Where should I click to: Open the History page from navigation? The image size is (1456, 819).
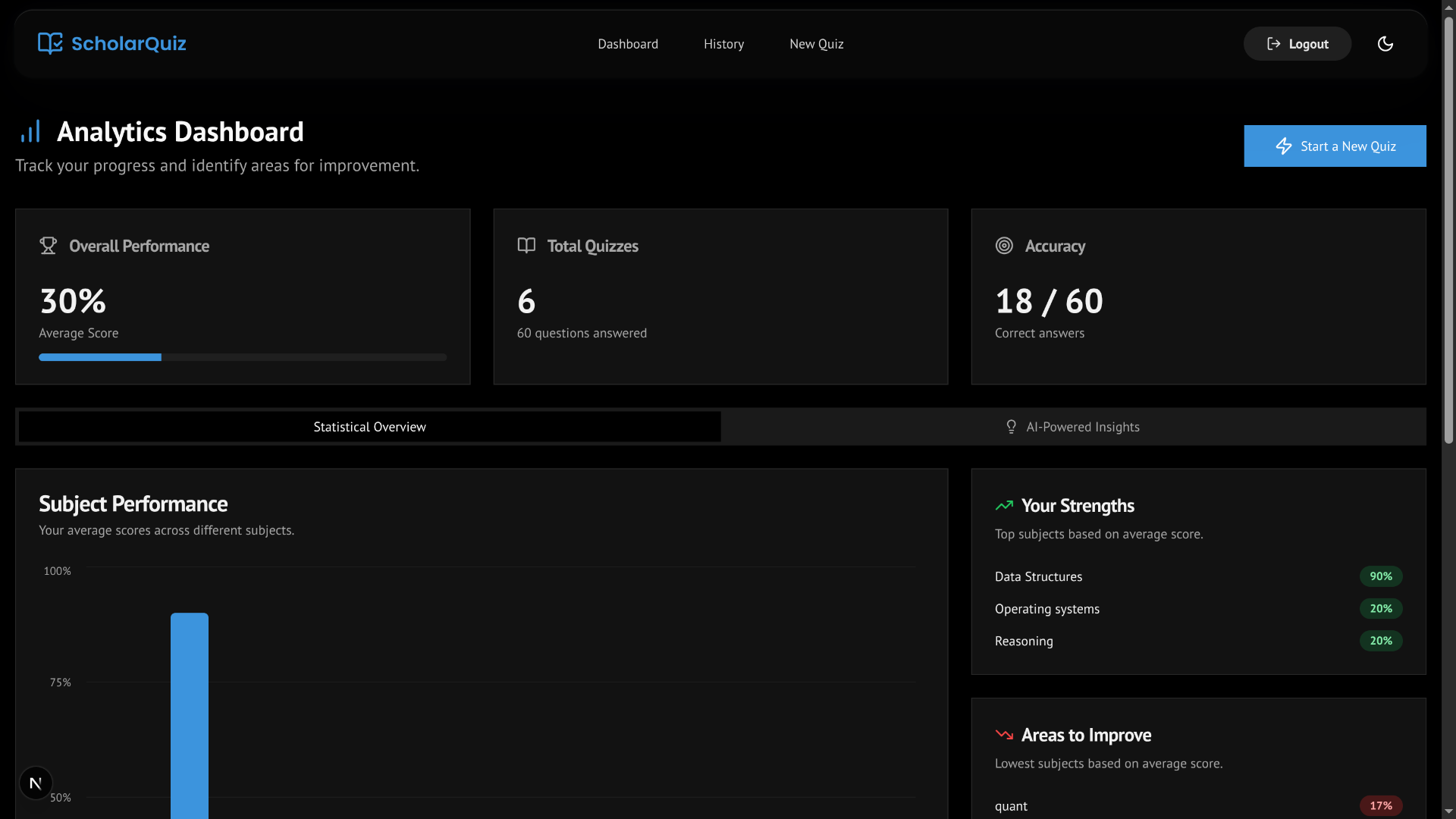pyautogui.click(x=723, y=43)
